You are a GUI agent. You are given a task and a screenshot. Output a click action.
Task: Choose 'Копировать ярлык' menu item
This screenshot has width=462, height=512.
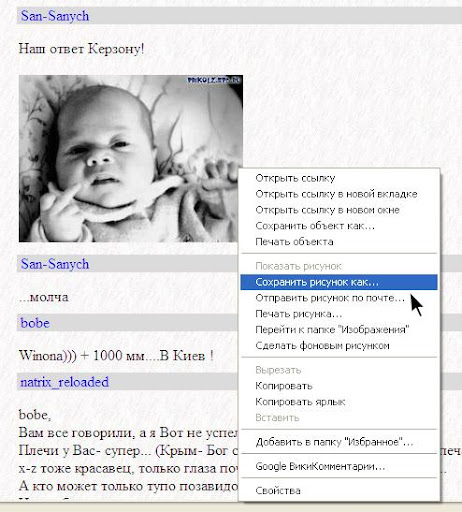tap(339, 402)
